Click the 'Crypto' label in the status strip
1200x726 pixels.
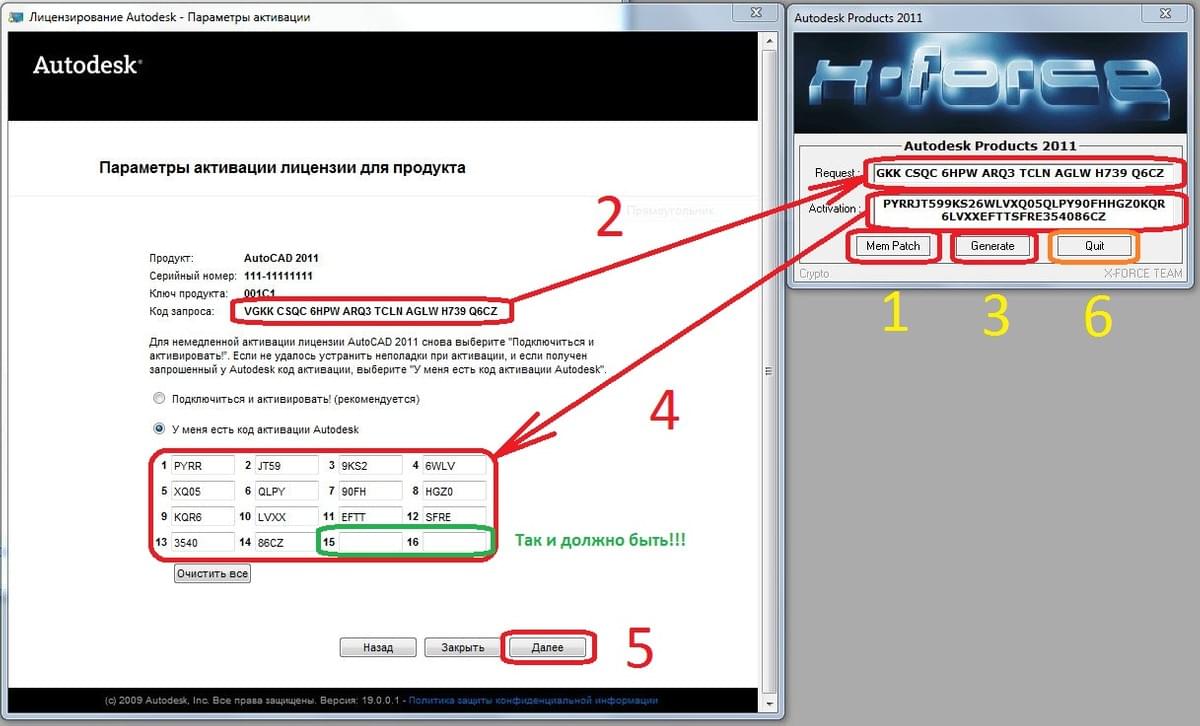pos(815,273)
